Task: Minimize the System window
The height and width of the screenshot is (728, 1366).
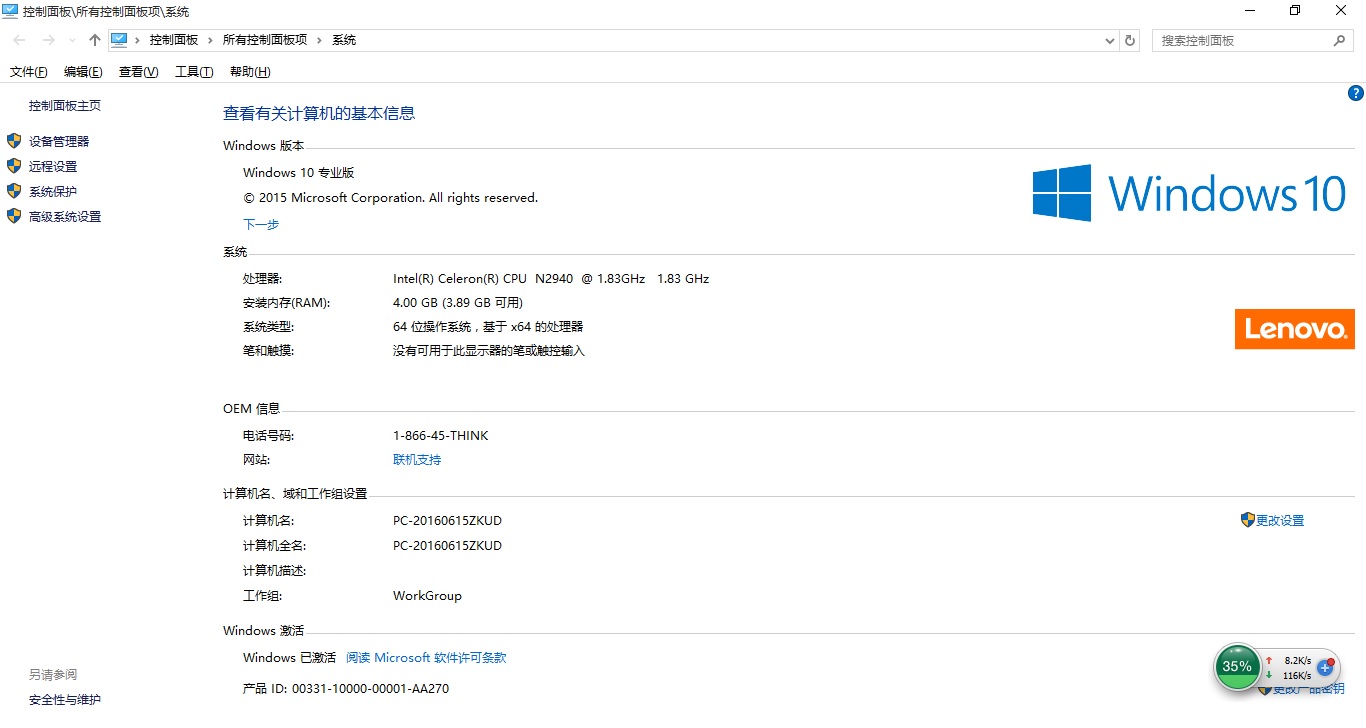Action: tap(1249, 11)
